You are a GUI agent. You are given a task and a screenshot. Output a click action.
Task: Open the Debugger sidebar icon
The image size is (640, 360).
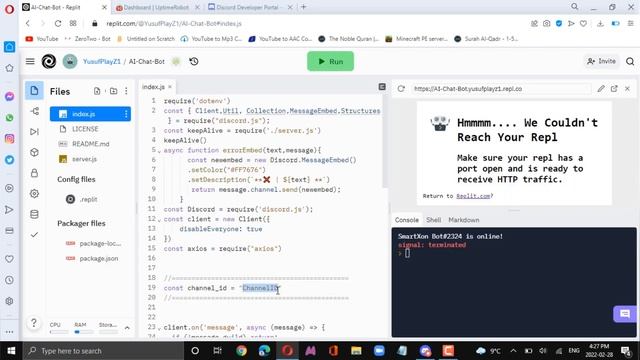34,131
